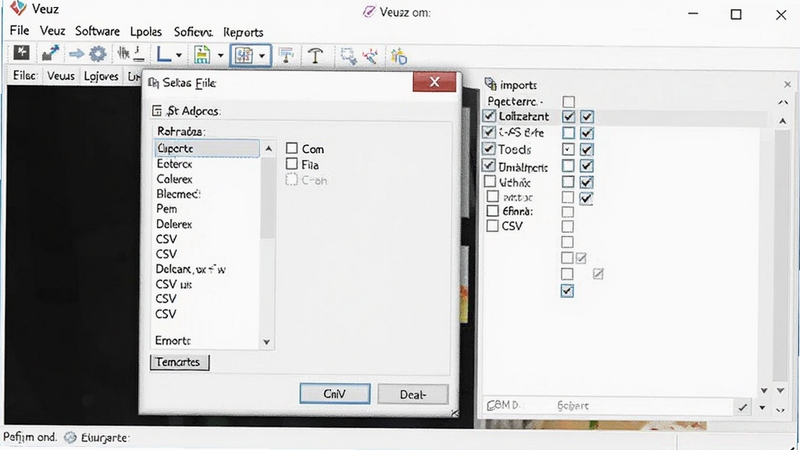The height and width of the screenshot is (450, 800).
Task: Tick the Com checkbox
Action: click(291, 148)
